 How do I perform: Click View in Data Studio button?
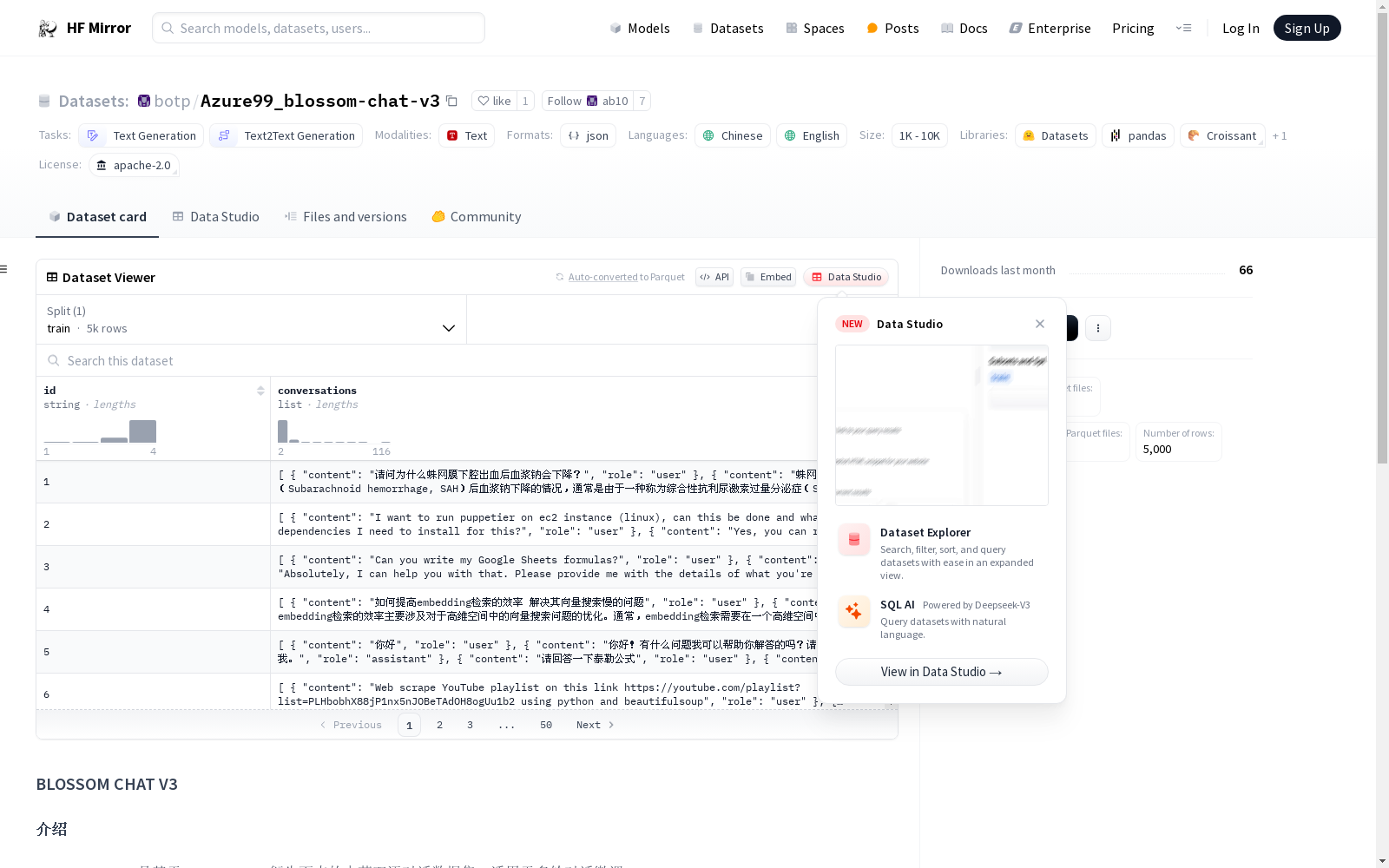click(942, 672)
